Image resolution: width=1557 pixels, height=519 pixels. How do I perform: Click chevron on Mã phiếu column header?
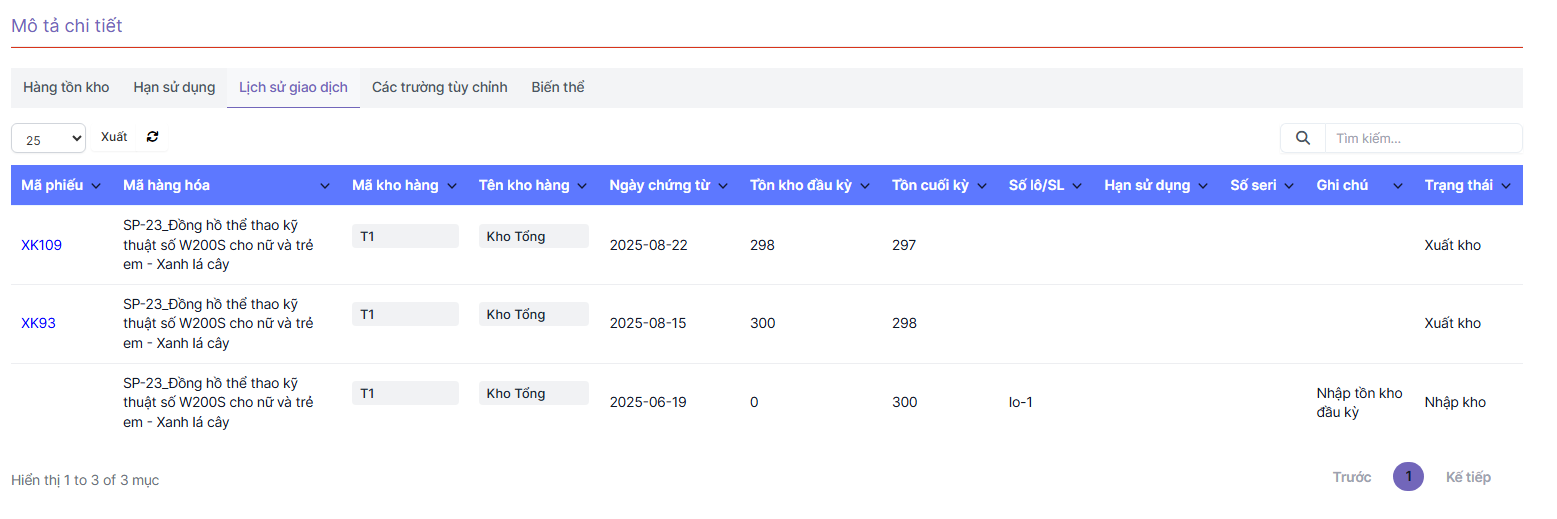pos(96,186)
